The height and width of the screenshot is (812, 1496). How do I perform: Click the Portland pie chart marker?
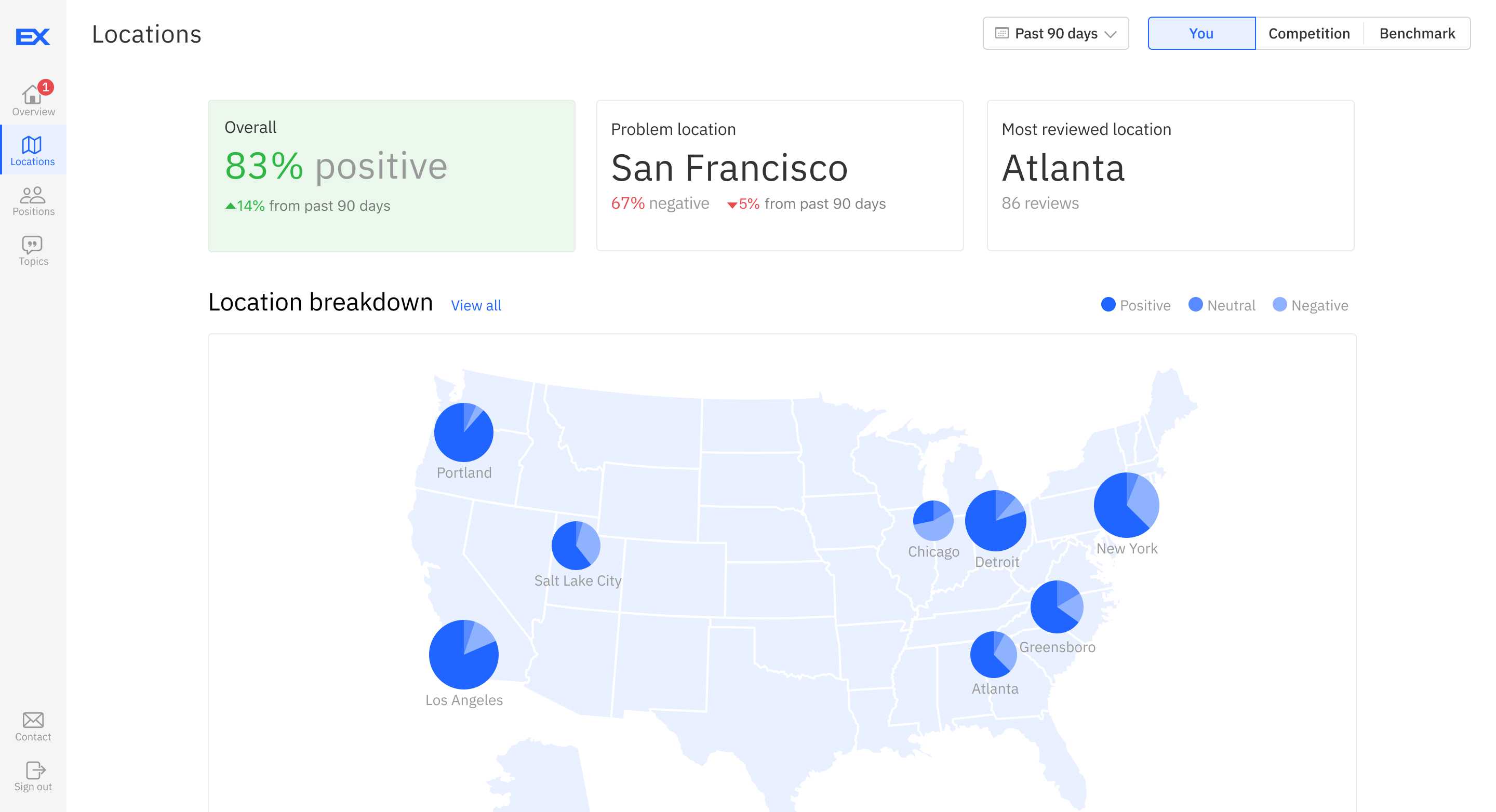tap(463, 432)
